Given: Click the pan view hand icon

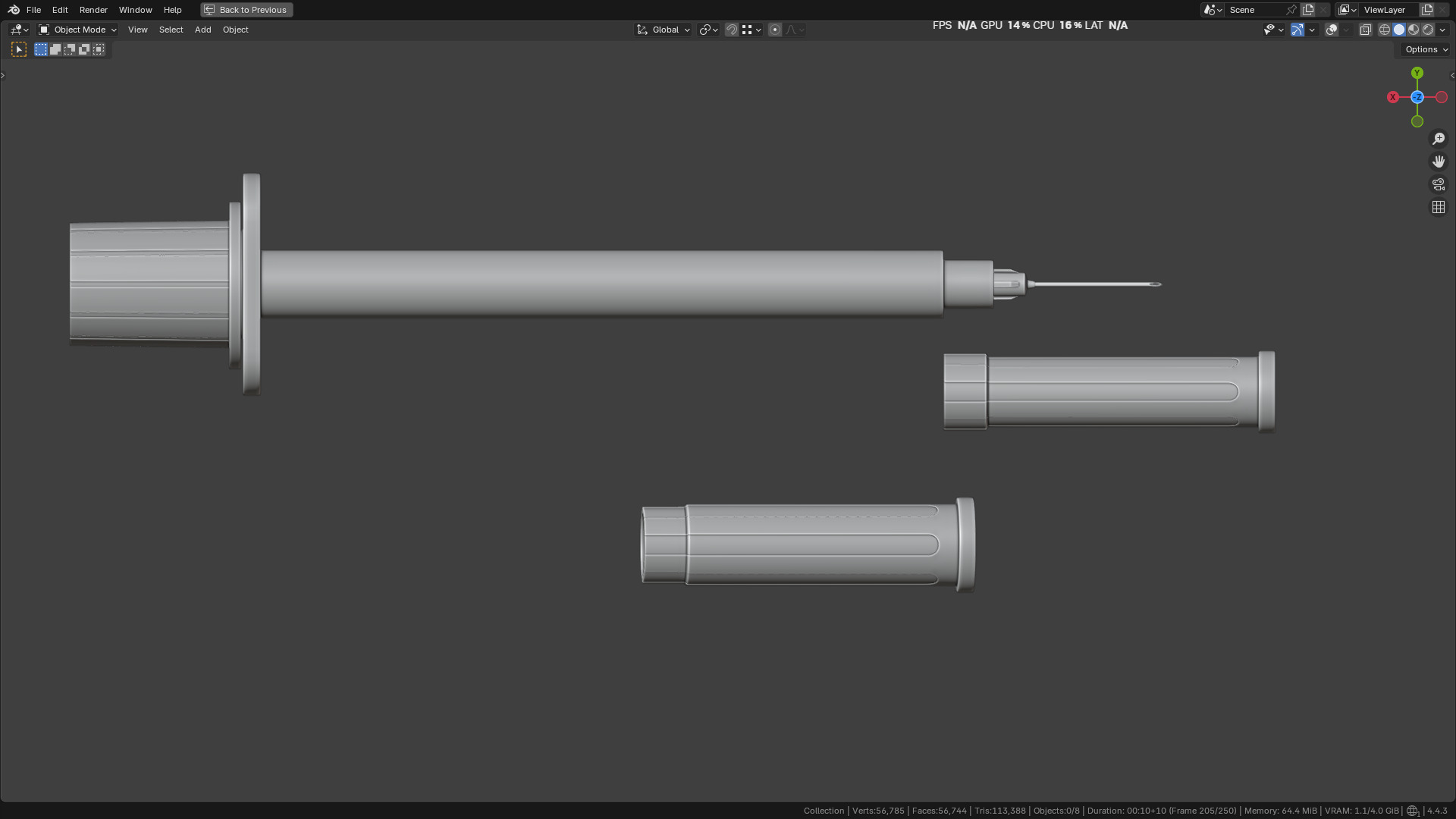Looking at the screenshot, I should click(1439, 162).
